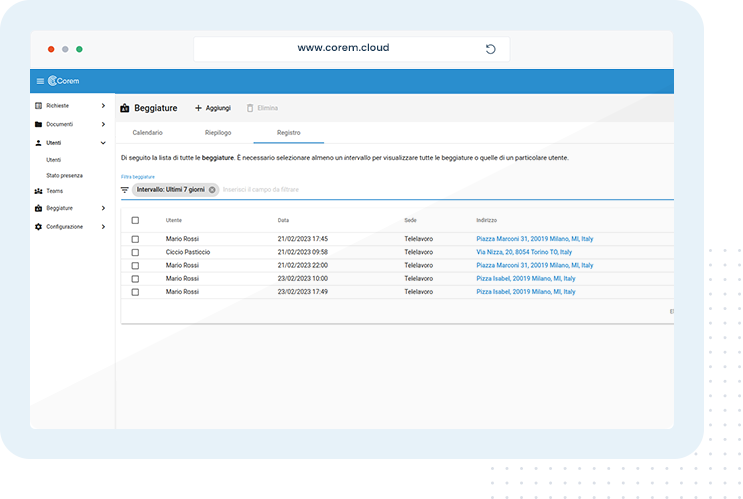Open the Via Nizza Torino address link
The height and width of the screenshot is (499, 743).
click(x=524, y=252)
